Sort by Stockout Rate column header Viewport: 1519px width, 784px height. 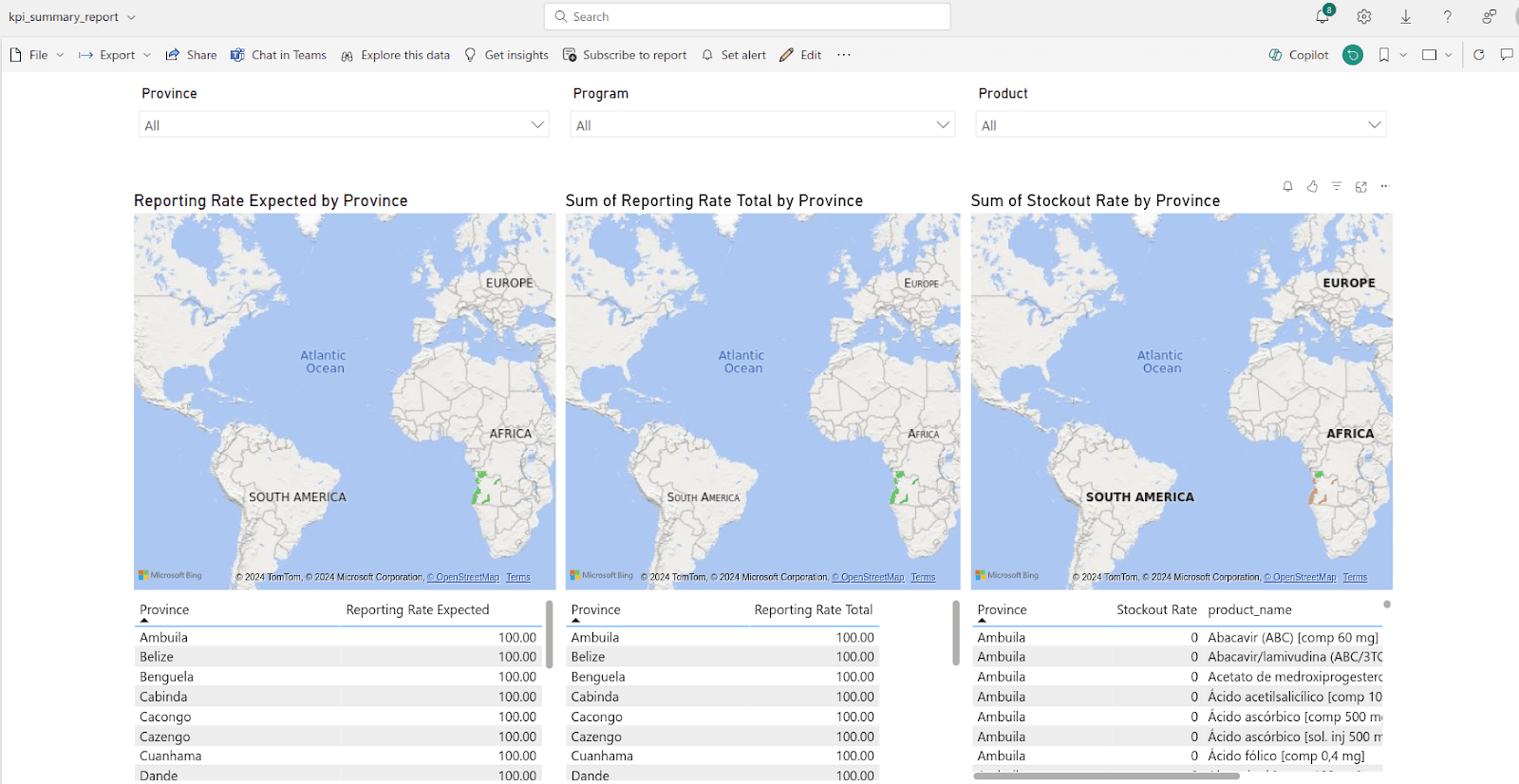point(1156,609)
